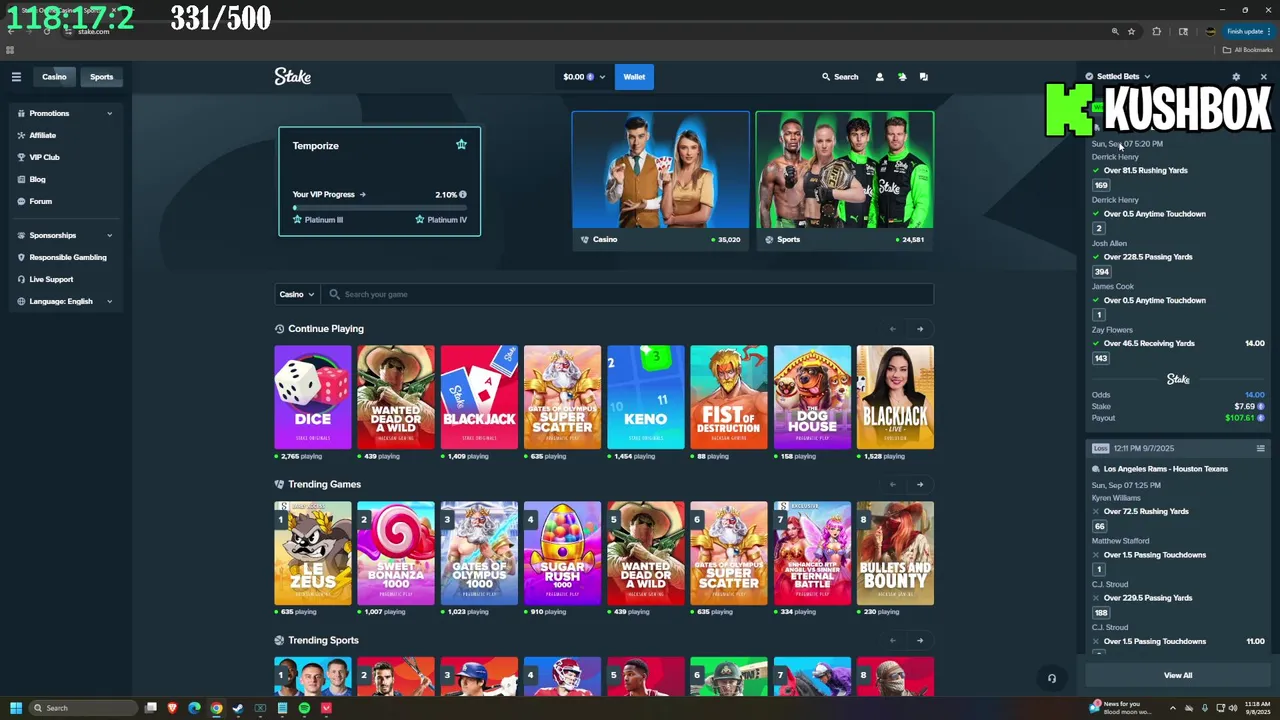Open the All Bookmarks folder
Image resolution: width=1280 pixels, height=720 pixels.
[x=1247, y=50]
